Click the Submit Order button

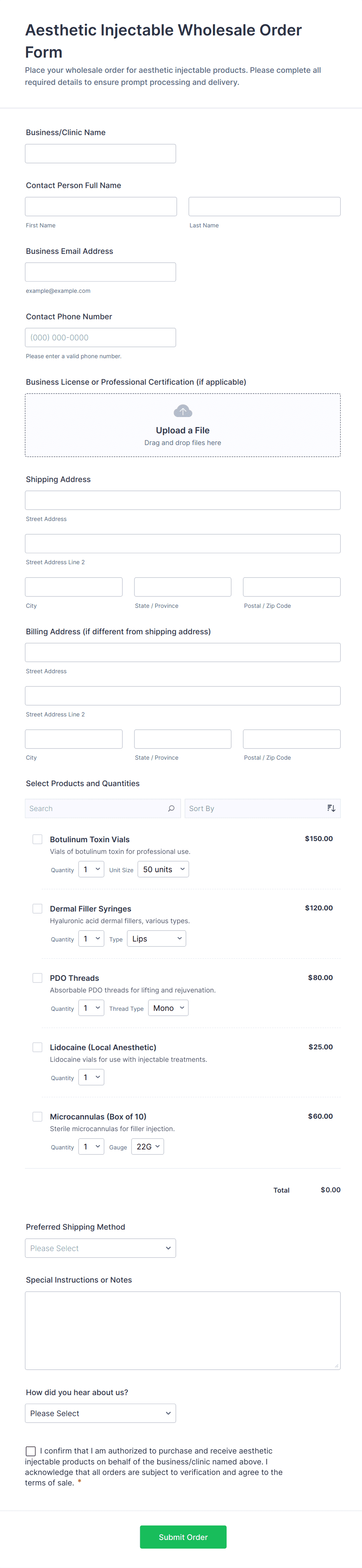click(183, 1537)
